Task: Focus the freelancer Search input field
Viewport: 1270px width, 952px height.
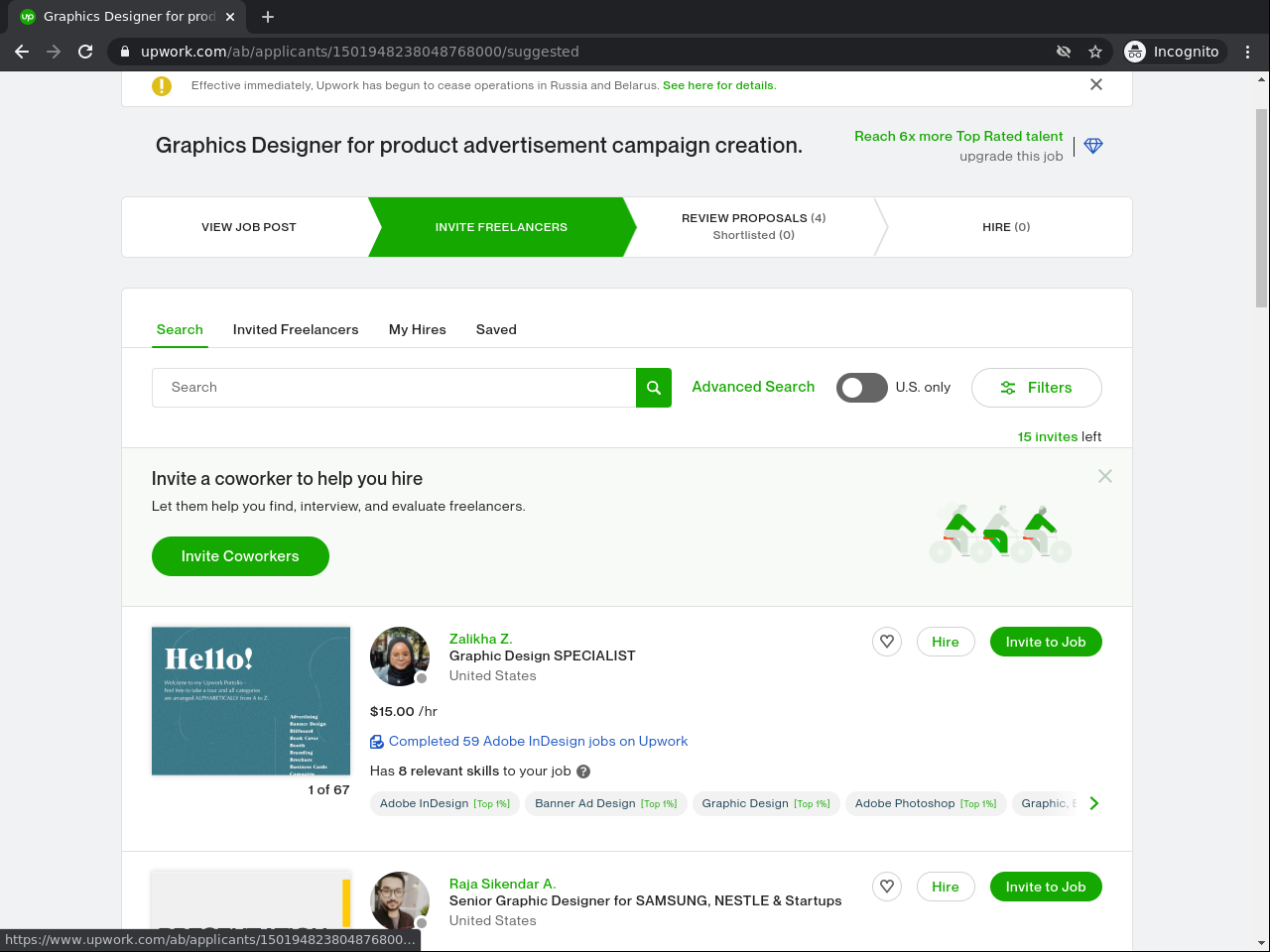Action: pyautogui.click(x=394, y=388)
